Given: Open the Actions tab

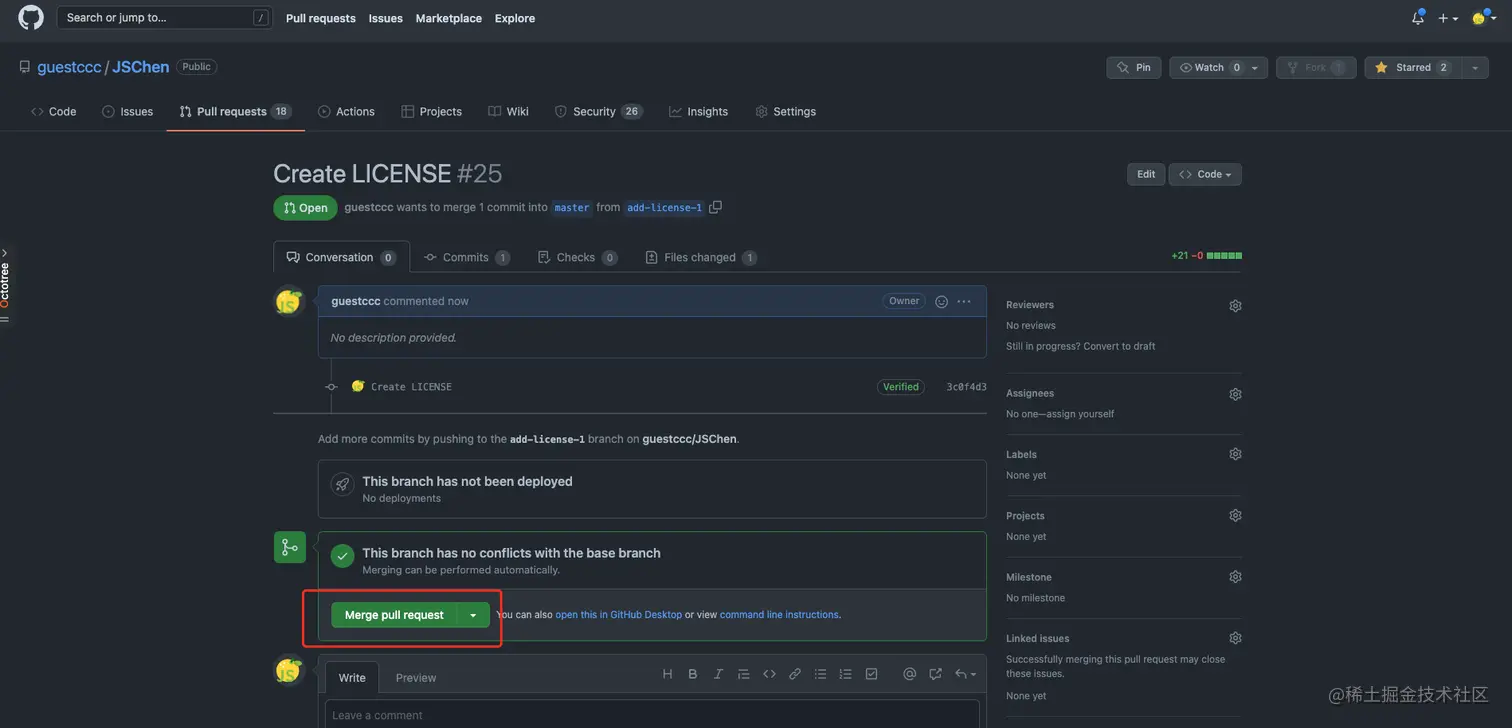Looking at the screenshot, I should 346,111.
